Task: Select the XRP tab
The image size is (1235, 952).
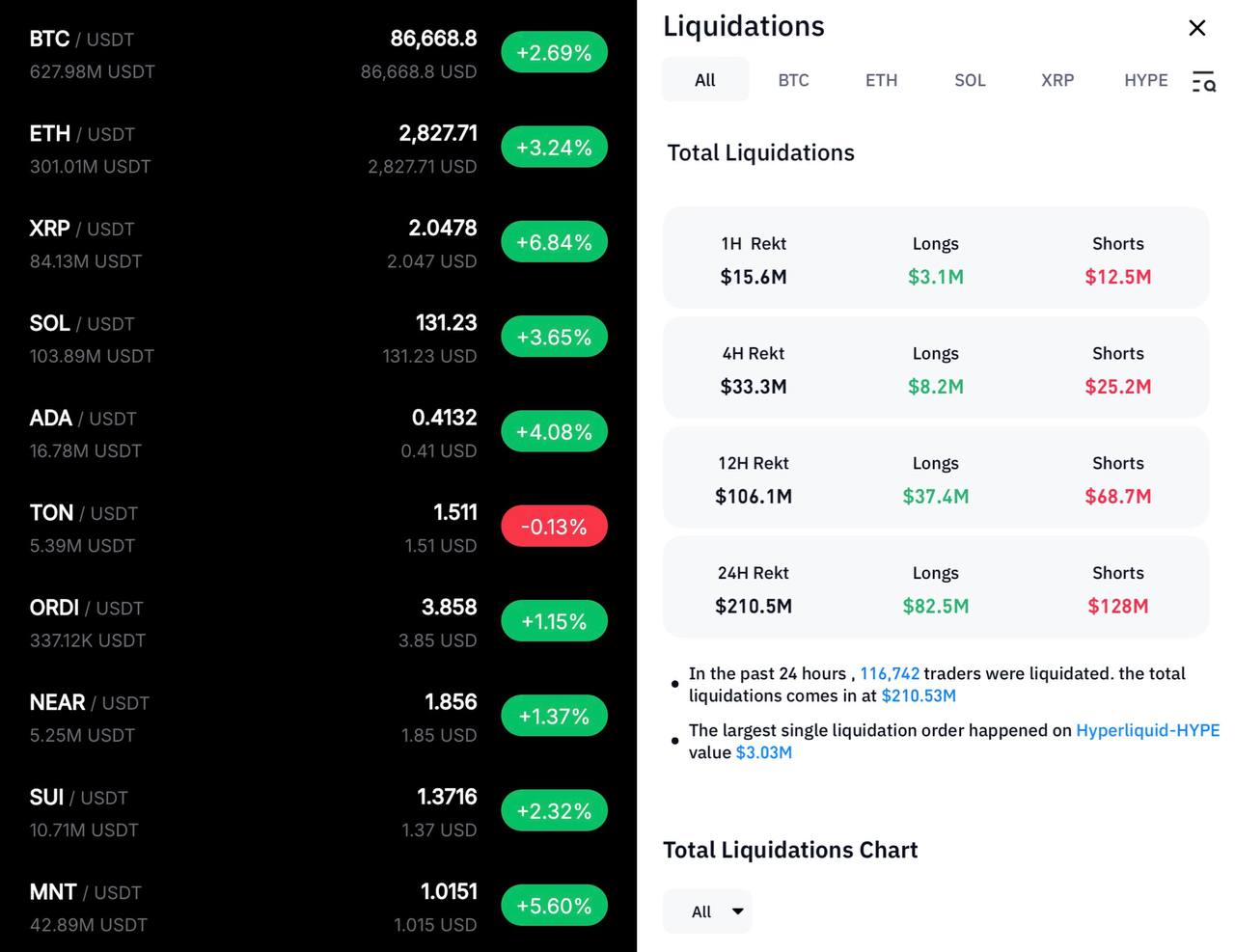Action: (x=1057, y=80)
